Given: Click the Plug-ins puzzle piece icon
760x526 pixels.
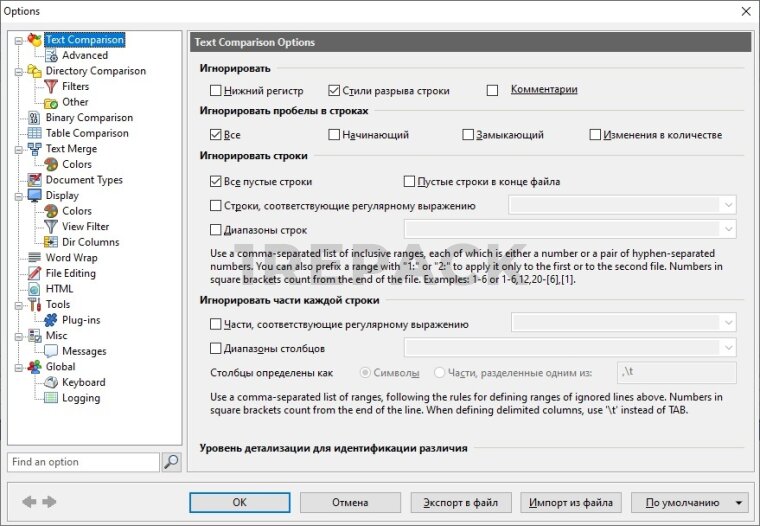Looking at the screenshot, I should (x=50, y=320).
